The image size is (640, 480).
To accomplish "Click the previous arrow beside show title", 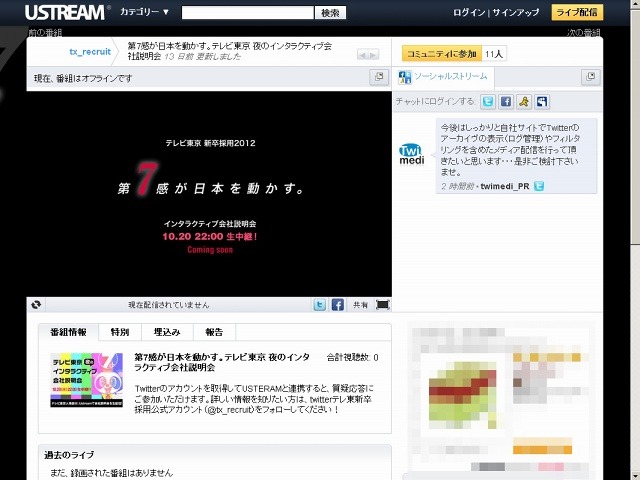I will click(362, 54).
